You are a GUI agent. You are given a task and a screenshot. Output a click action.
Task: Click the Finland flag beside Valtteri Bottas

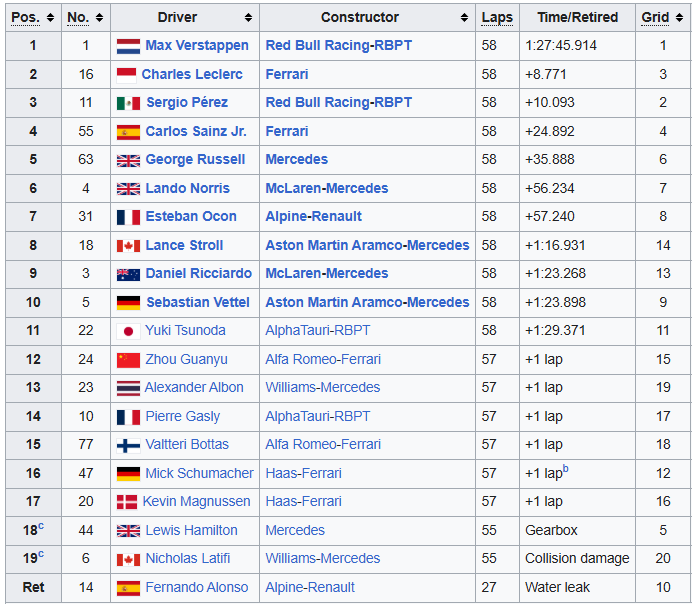(x=128, y=446)
